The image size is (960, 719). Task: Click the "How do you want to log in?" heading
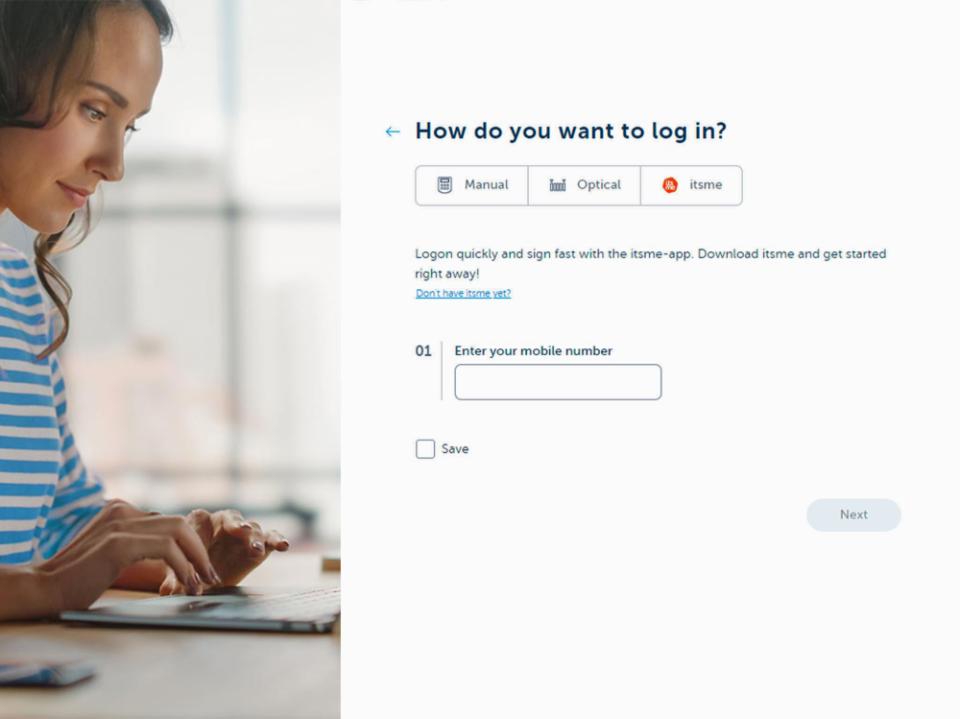571,131
